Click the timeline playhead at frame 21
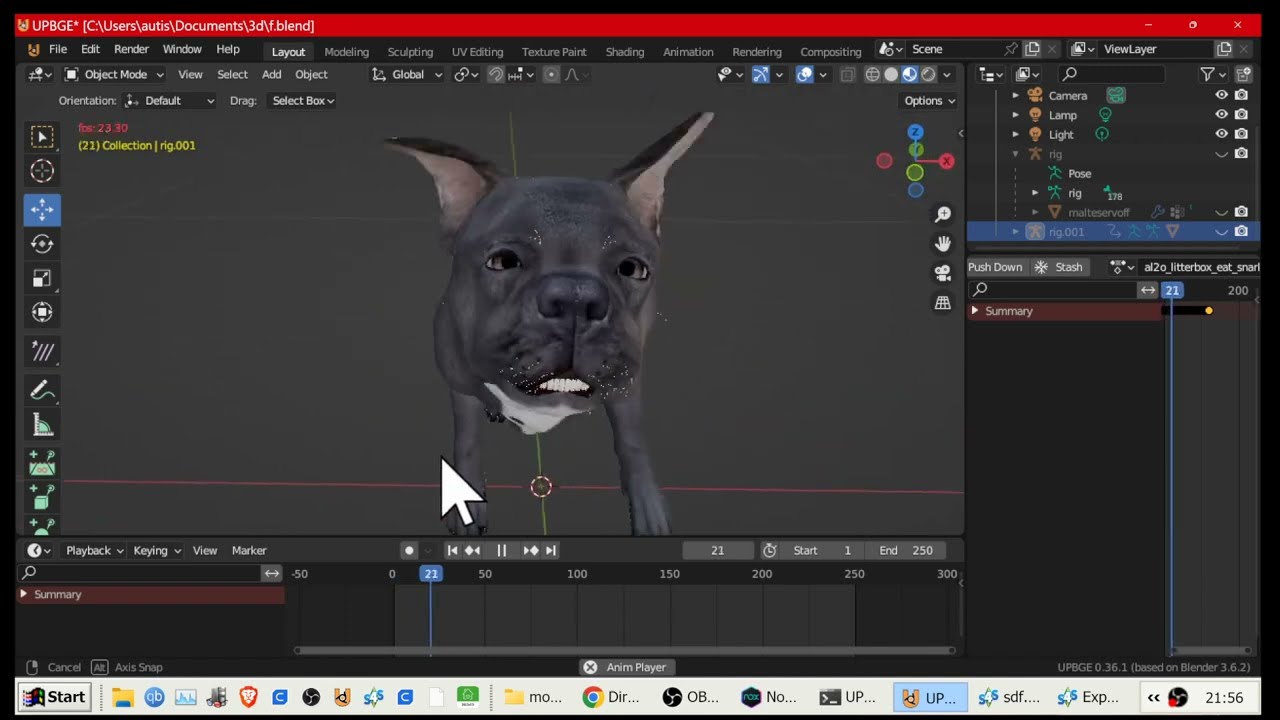 coord(430,573)
